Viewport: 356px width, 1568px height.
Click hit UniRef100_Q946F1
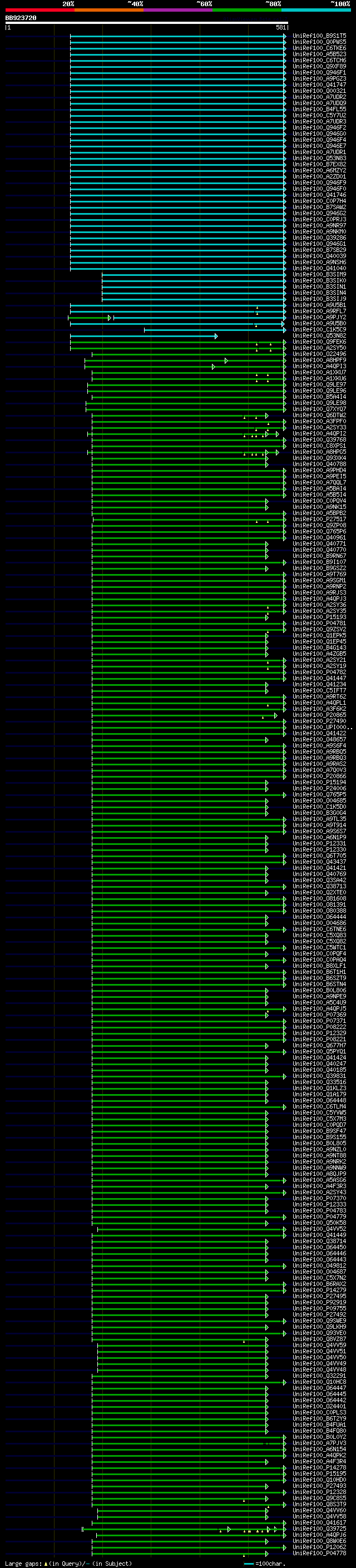coord(319,72)
